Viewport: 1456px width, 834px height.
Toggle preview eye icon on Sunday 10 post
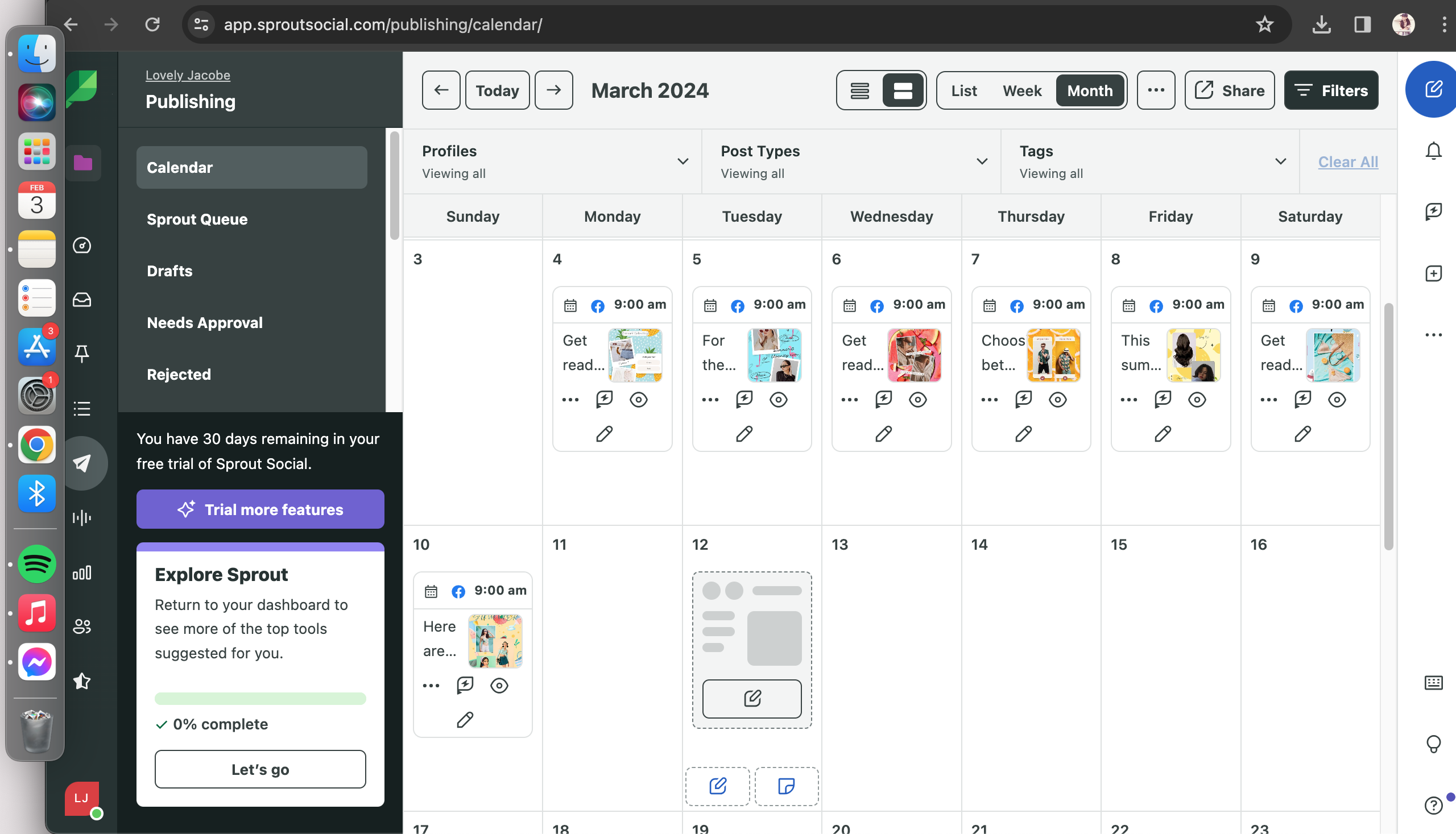(x=499, y=685)
